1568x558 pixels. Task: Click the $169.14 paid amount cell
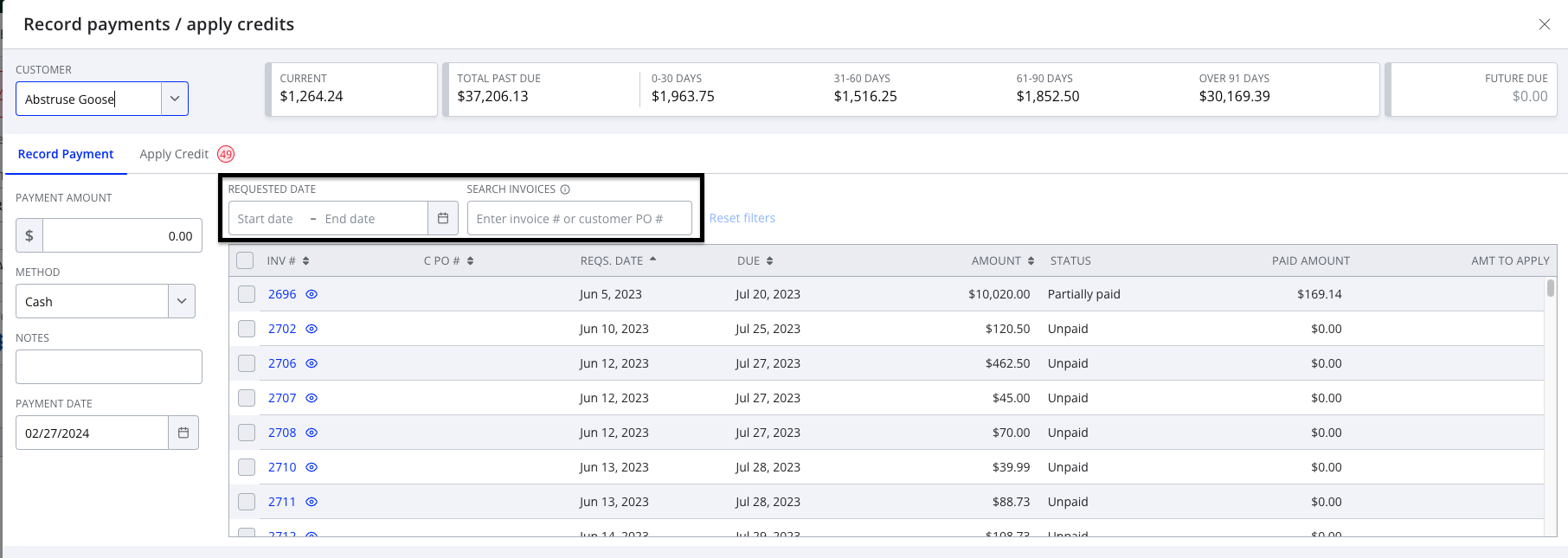tap(1319, 294)
